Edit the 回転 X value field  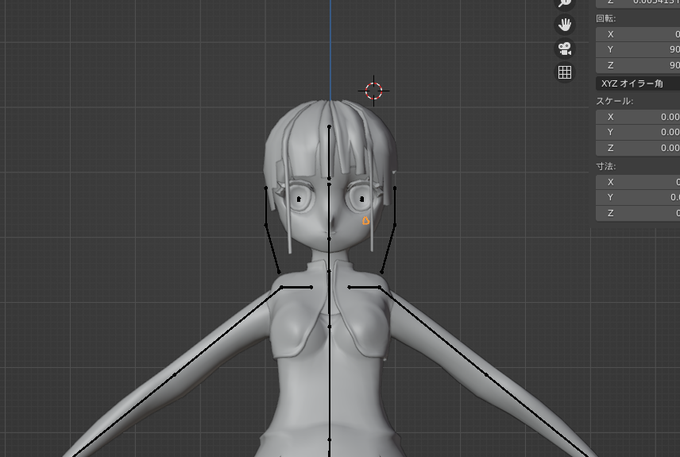(x=638, y=34)
